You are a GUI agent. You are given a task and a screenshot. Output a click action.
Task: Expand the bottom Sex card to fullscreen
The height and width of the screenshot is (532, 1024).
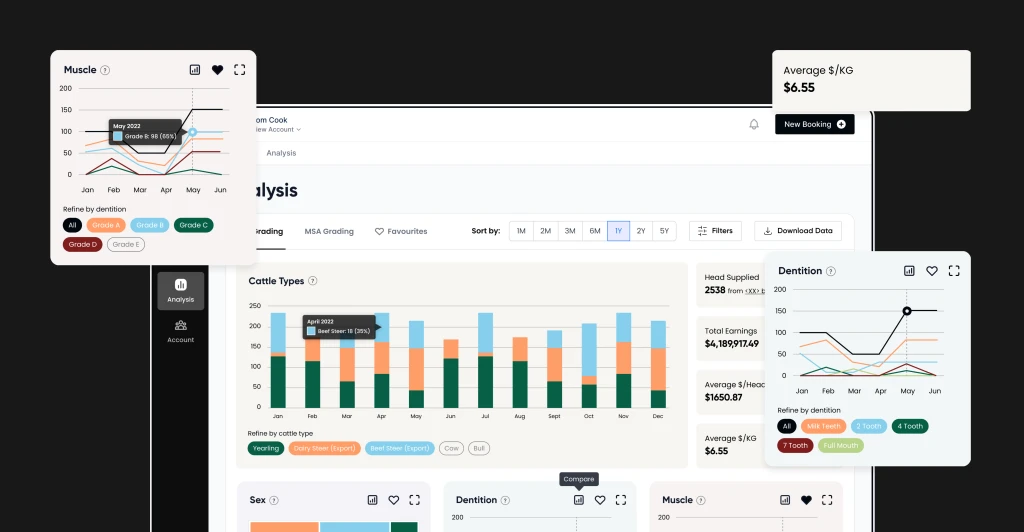coord(415,500)
